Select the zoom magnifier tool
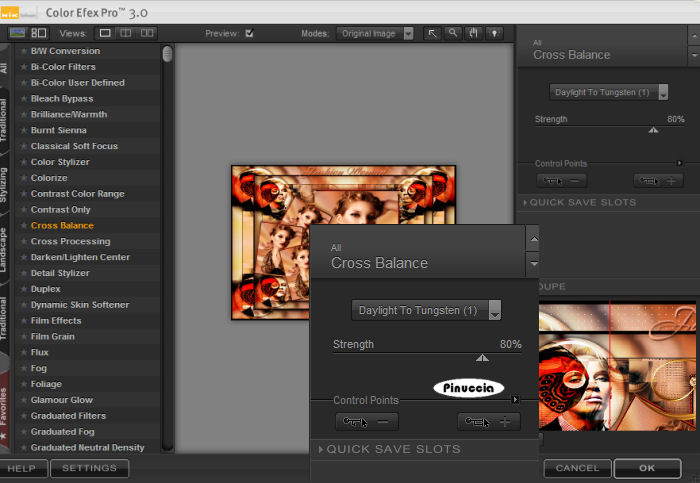 [453, 33]
